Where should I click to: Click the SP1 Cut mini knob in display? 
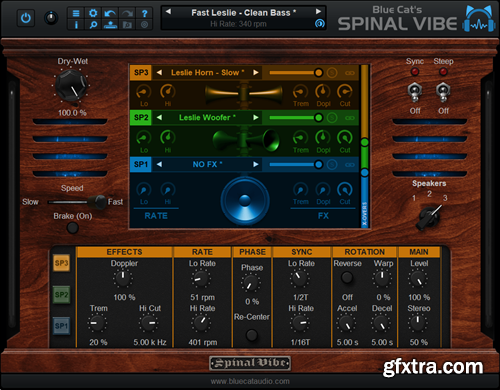click(x=345, y=190)
